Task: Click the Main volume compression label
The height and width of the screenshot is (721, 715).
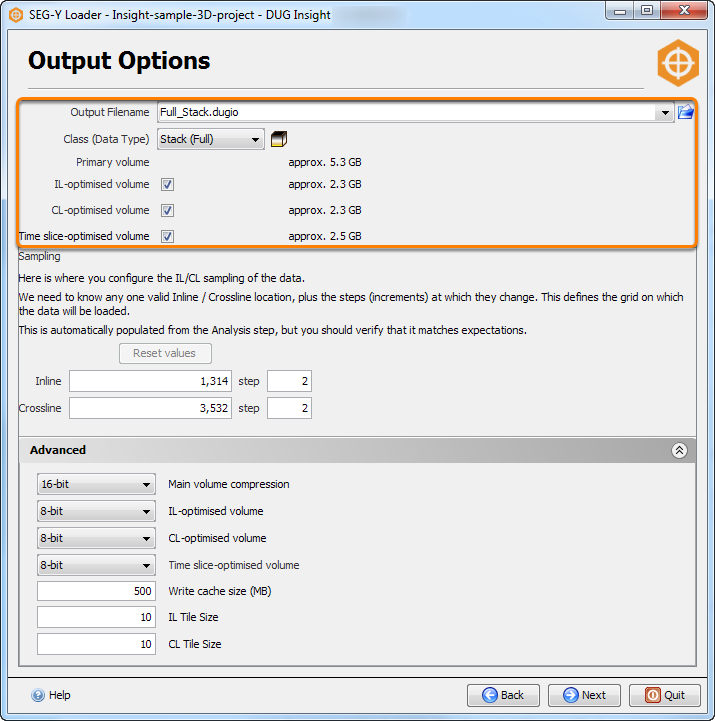Action: (x=229, y=484)
